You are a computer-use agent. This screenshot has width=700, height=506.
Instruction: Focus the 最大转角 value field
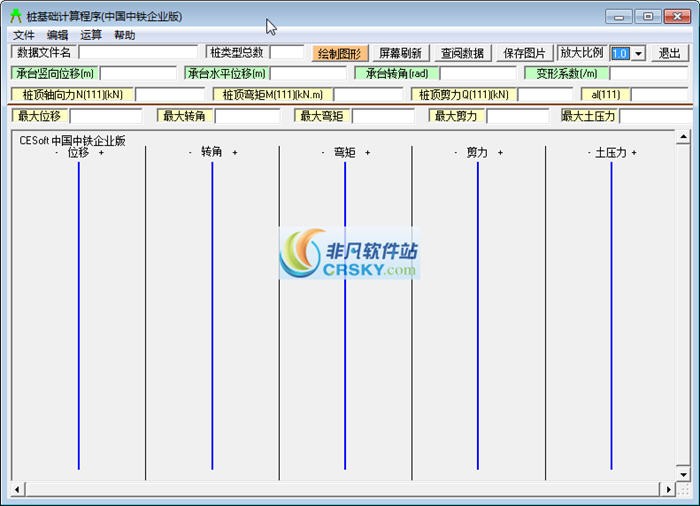247,116
